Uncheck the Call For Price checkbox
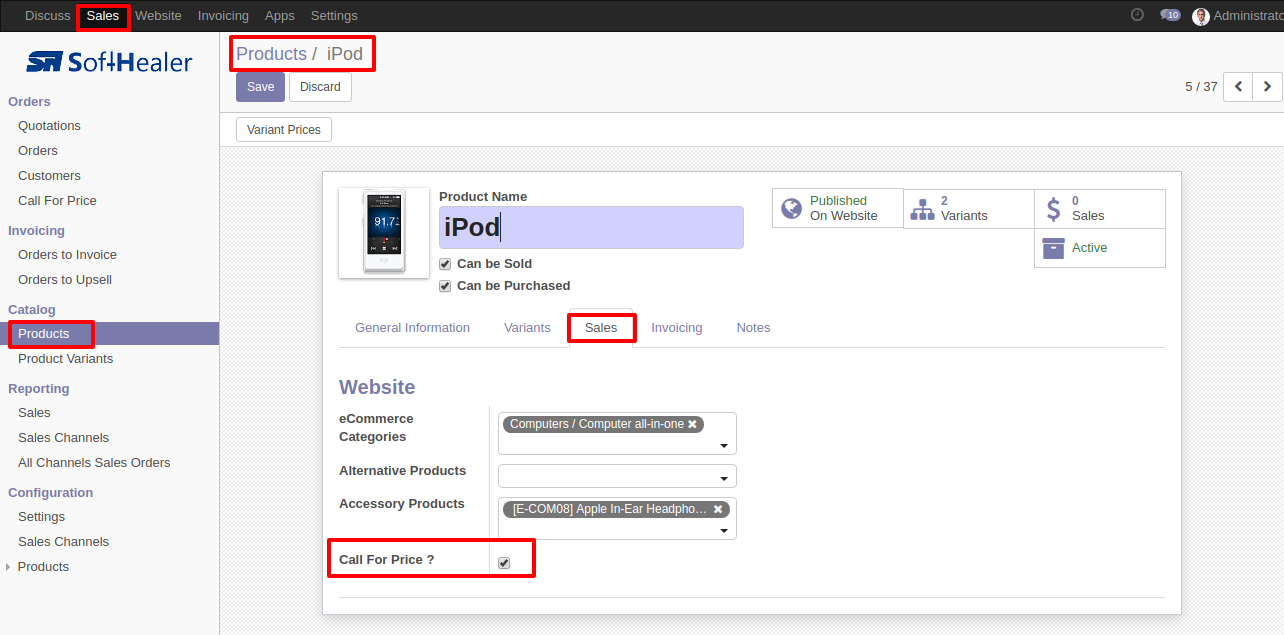 pyautogui.click(x=504, y=563)
